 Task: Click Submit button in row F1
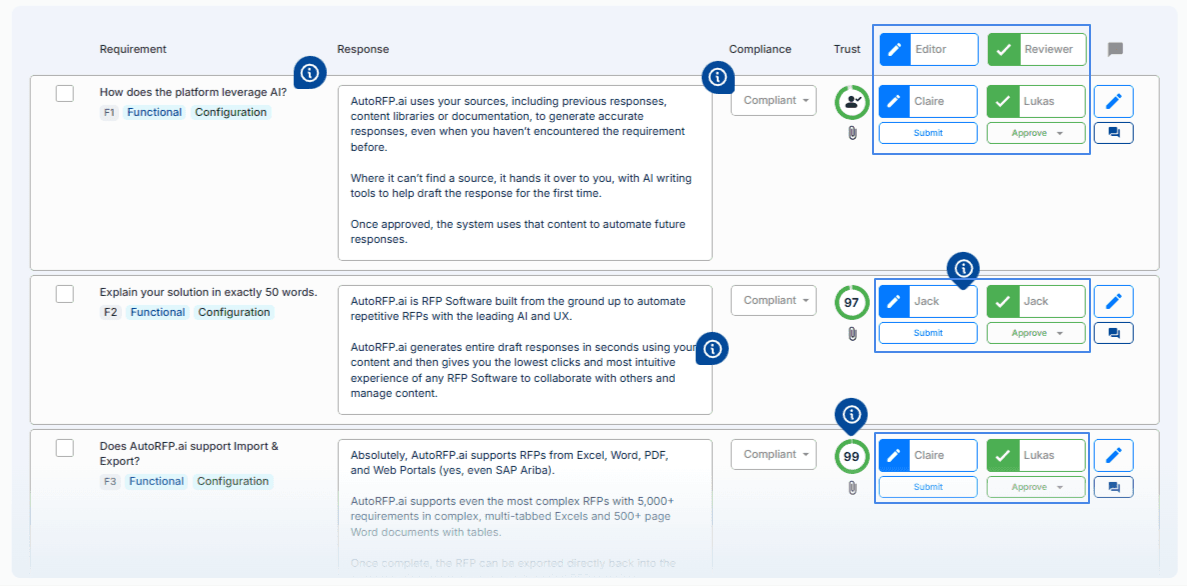(928, 133)
